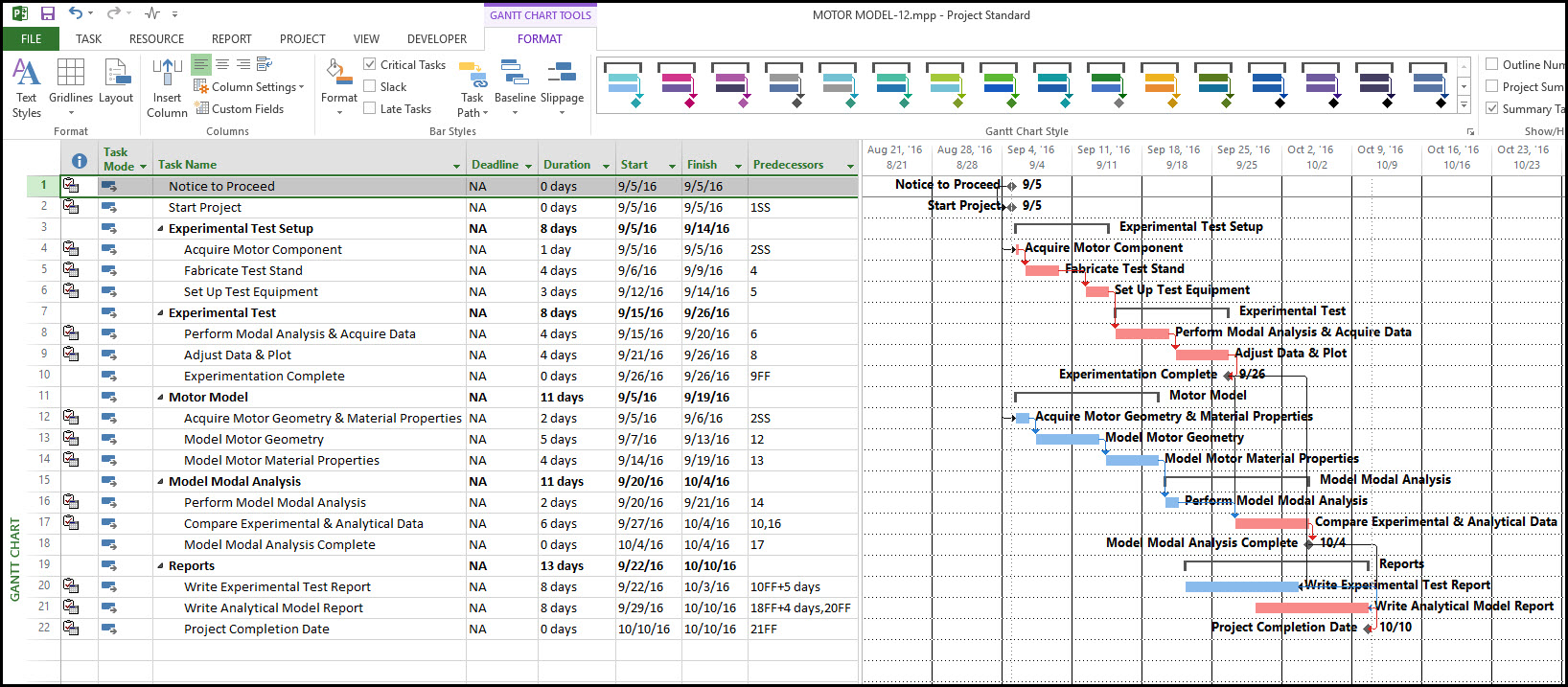Screen dimensions: 1568x687
Task: Switch to the TASK tab
Action: tap(89, 39)
